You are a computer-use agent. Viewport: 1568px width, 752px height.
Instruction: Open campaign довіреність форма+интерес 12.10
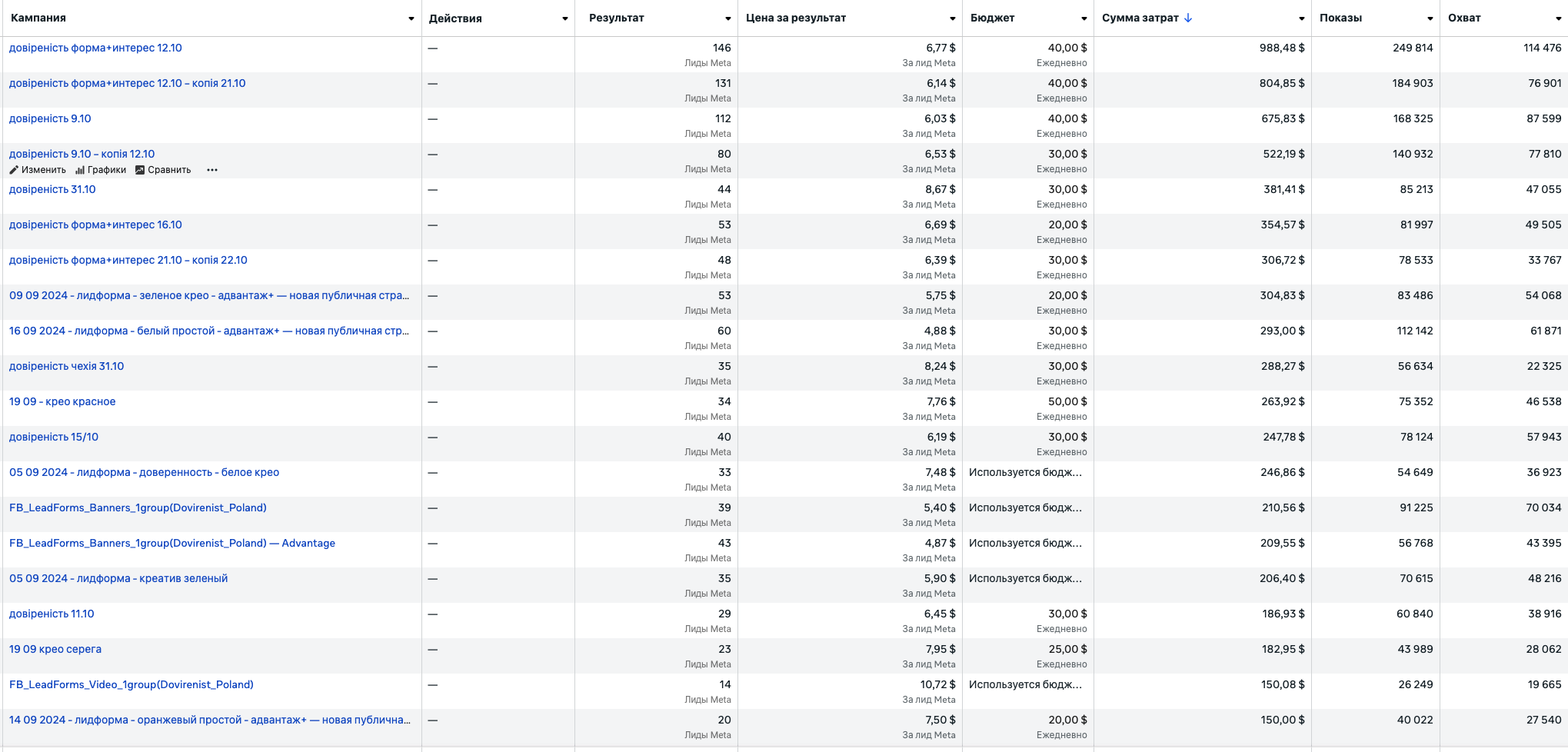point(95,48)
